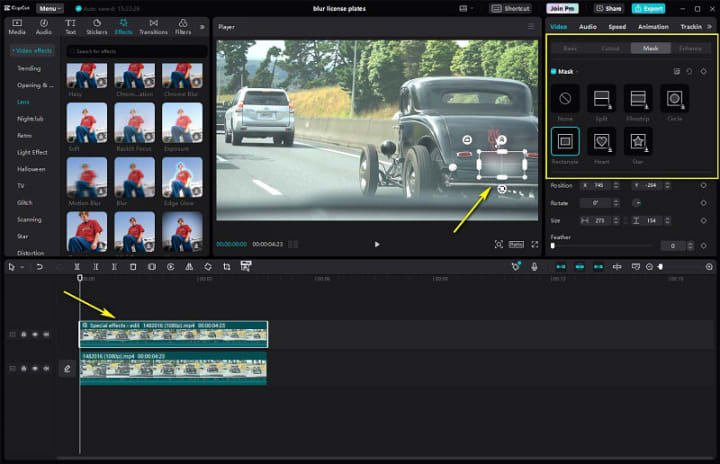Open the Text tools tab

point(70,27)
